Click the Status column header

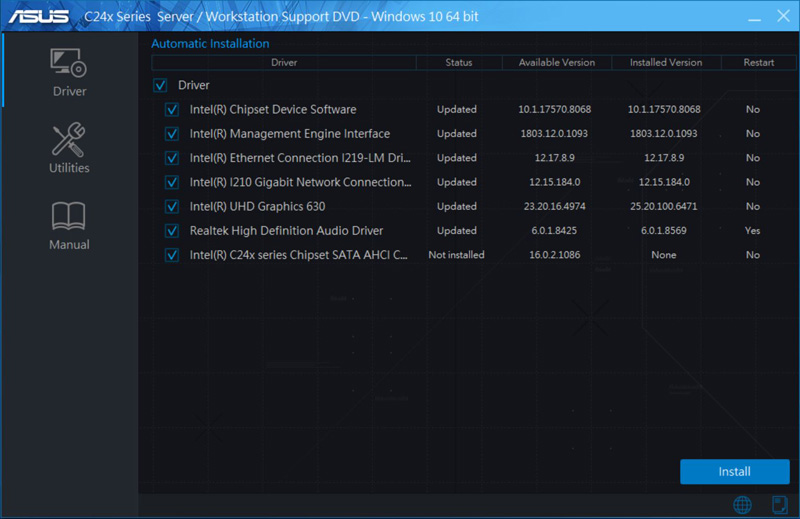[459, 62]
